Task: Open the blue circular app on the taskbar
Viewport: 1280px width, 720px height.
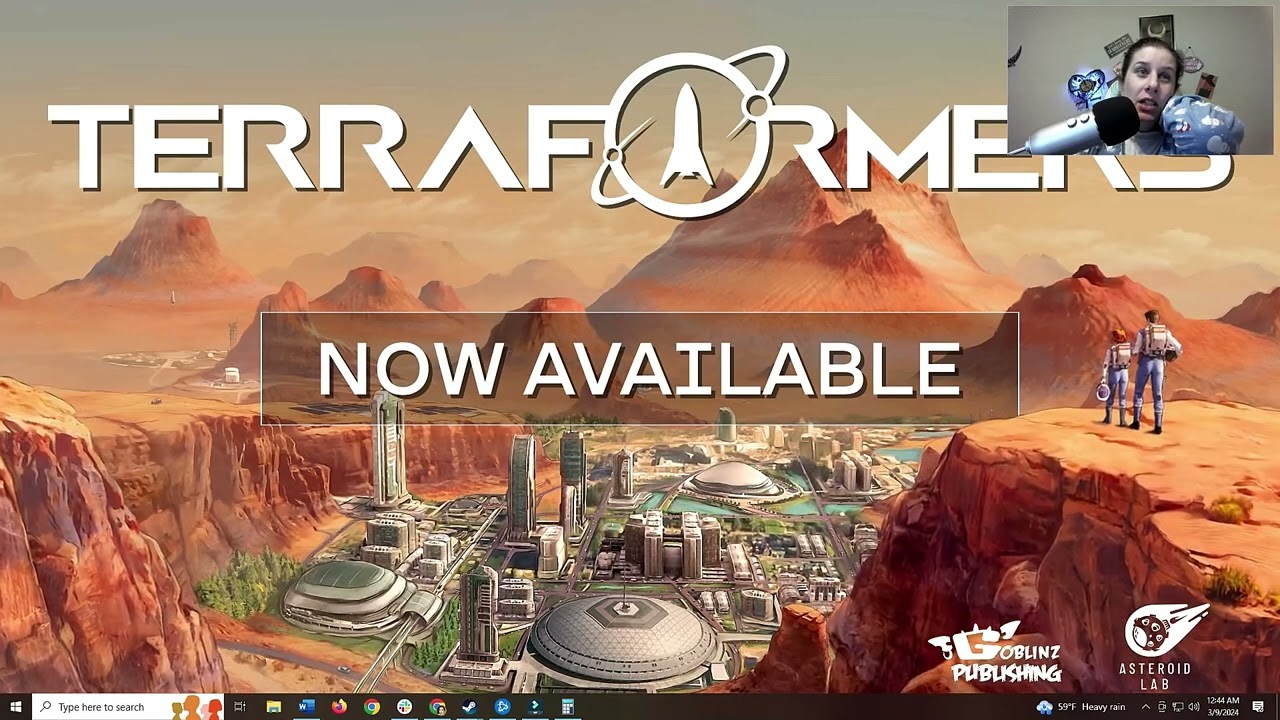Action: pyautogui.click(x=503, y=707)
